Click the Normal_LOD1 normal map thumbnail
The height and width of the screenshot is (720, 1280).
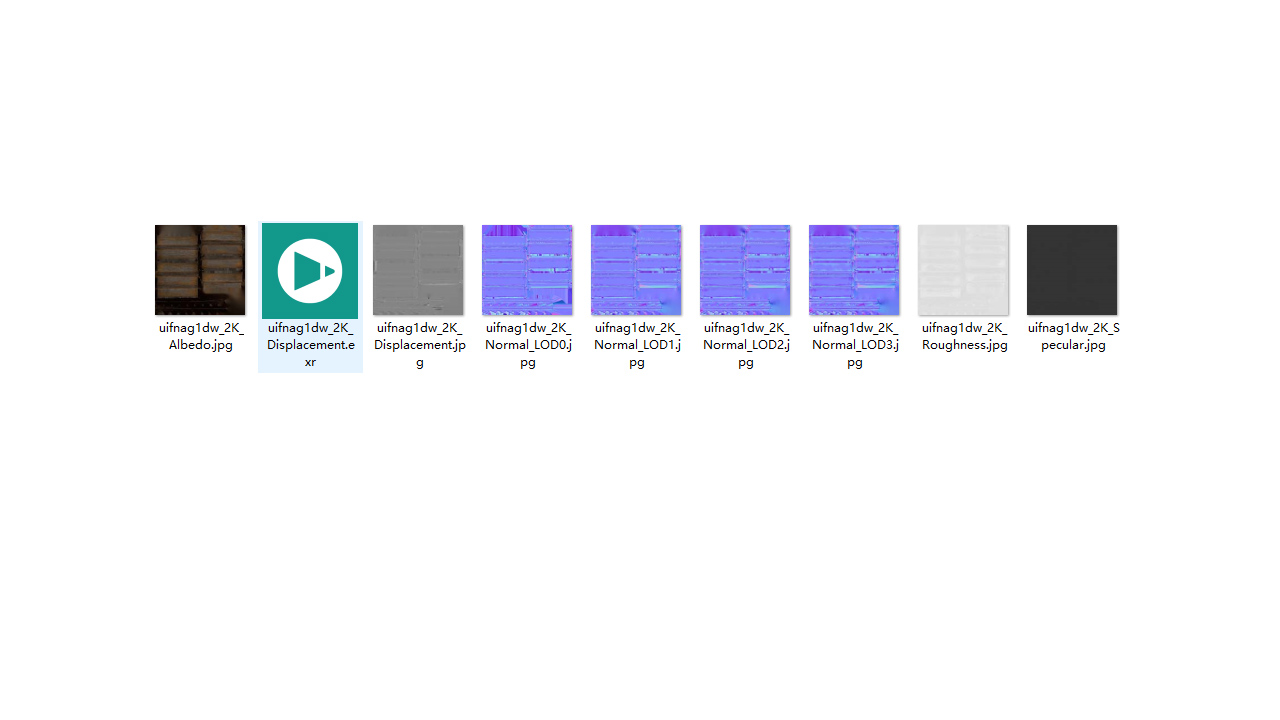point(636,270)
